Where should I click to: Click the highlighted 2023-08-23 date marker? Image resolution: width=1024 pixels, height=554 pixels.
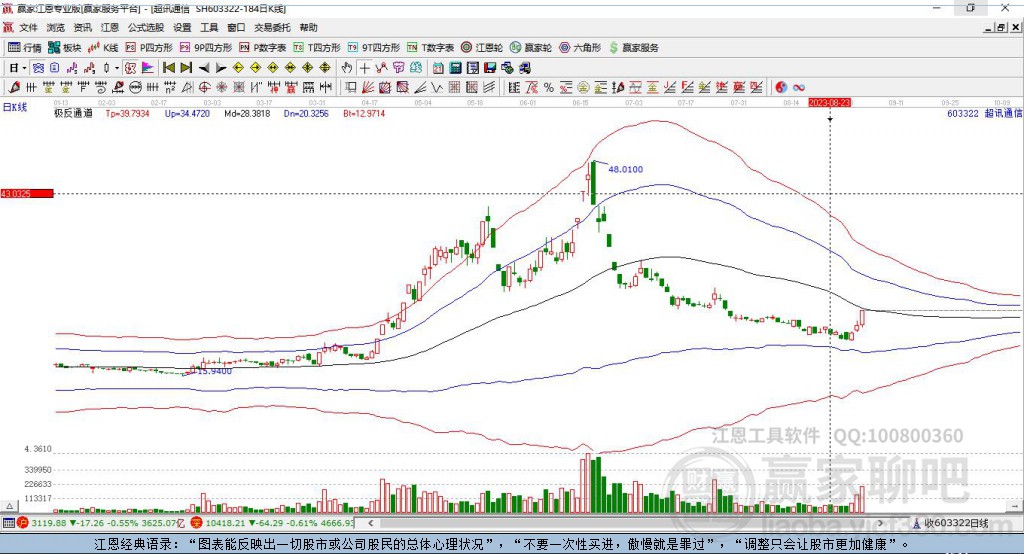[x=830, y=103]
